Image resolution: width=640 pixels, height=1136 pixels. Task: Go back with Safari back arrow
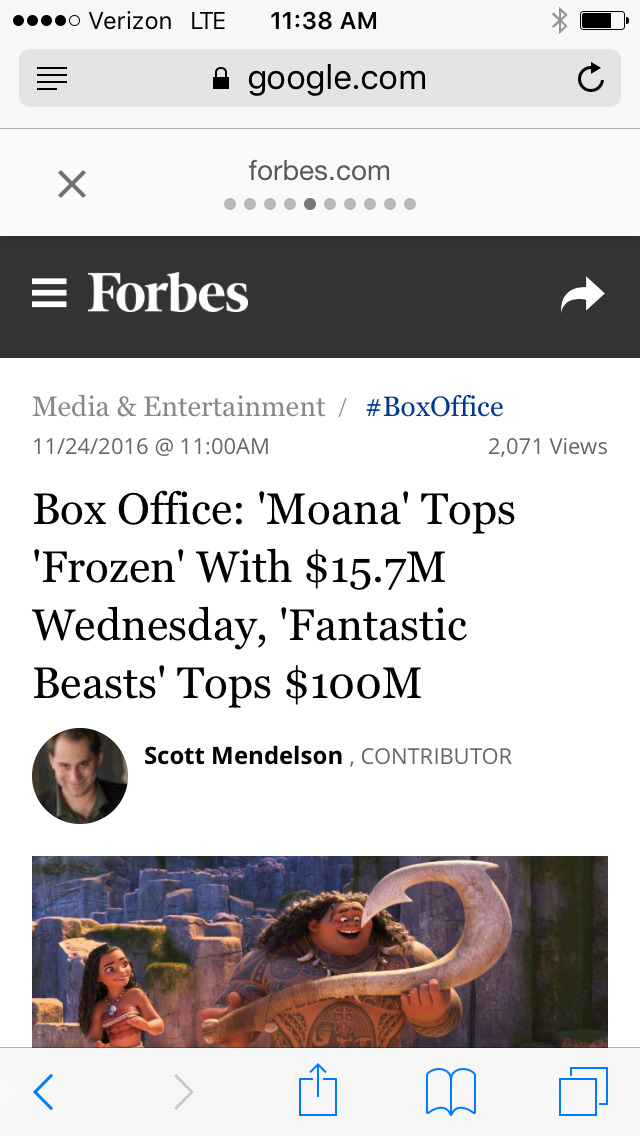pos(43,1092)
